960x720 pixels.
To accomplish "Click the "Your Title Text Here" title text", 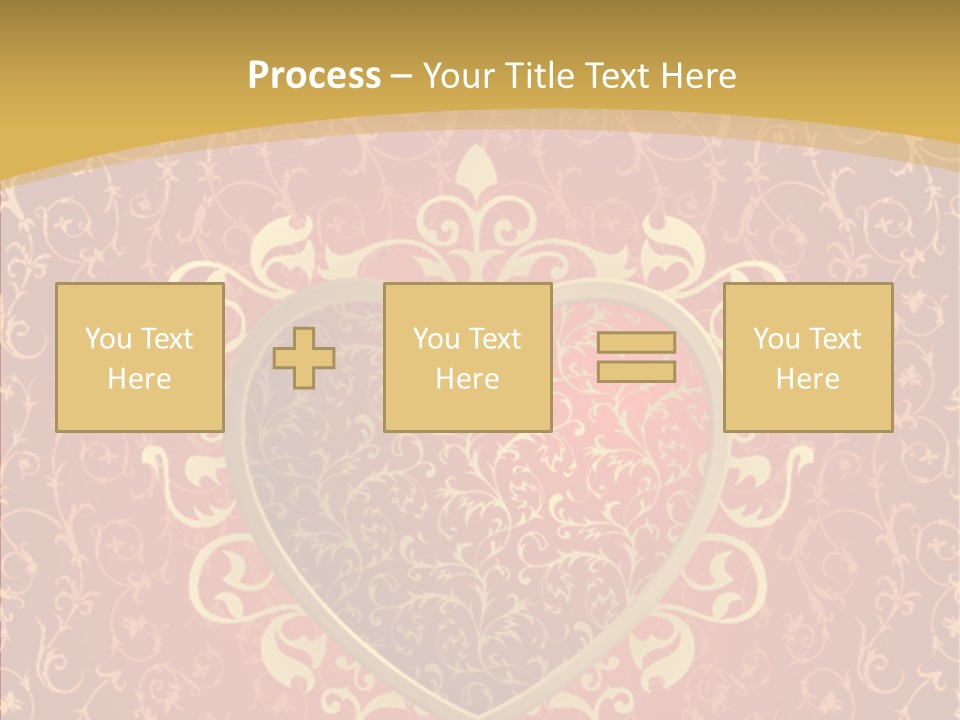I will [x=580, y=75].
